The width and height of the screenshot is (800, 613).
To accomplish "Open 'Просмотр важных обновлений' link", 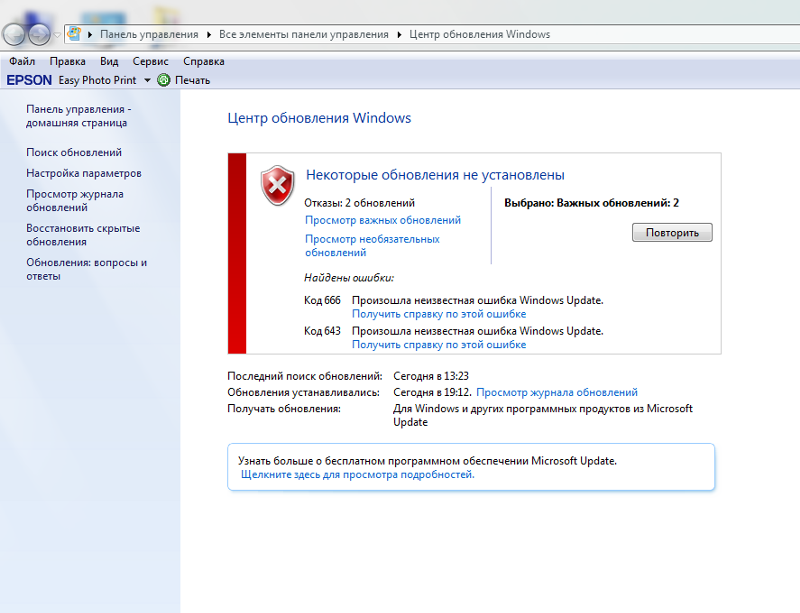I will click(383, 220).
